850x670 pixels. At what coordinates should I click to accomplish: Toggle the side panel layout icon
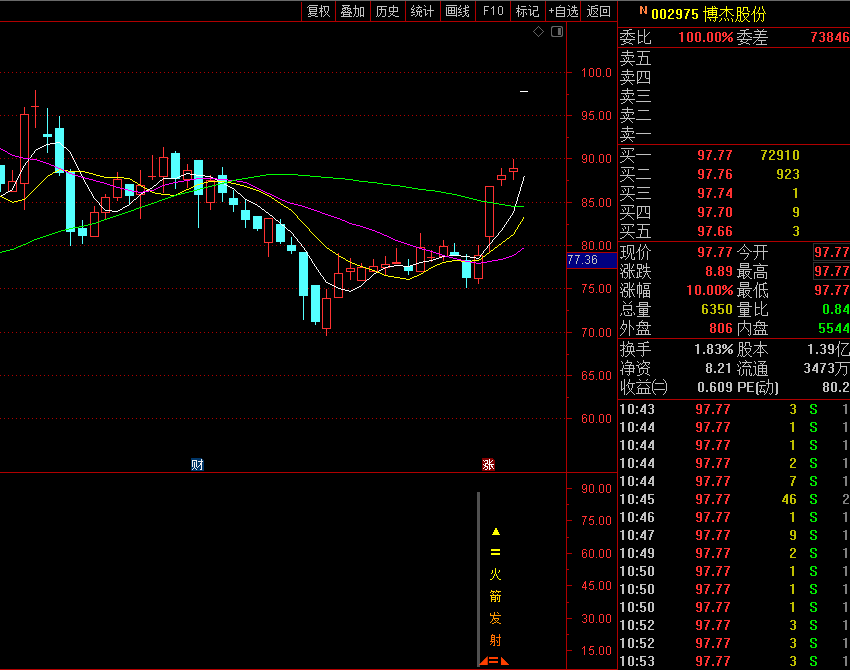click(x=557, y=32)
